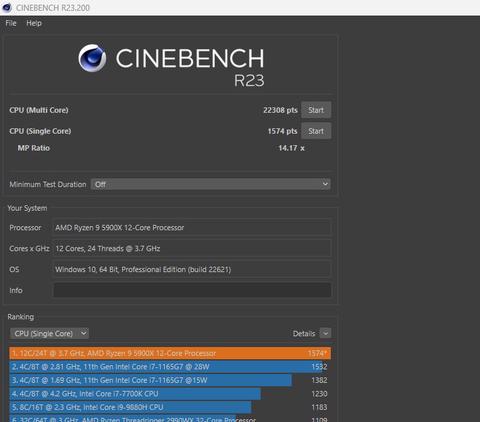Image resolution: width=480 pixels, height=422 pixels.
Task: Open the File menu
Action: pyautogui.click(x=11, y=23)
